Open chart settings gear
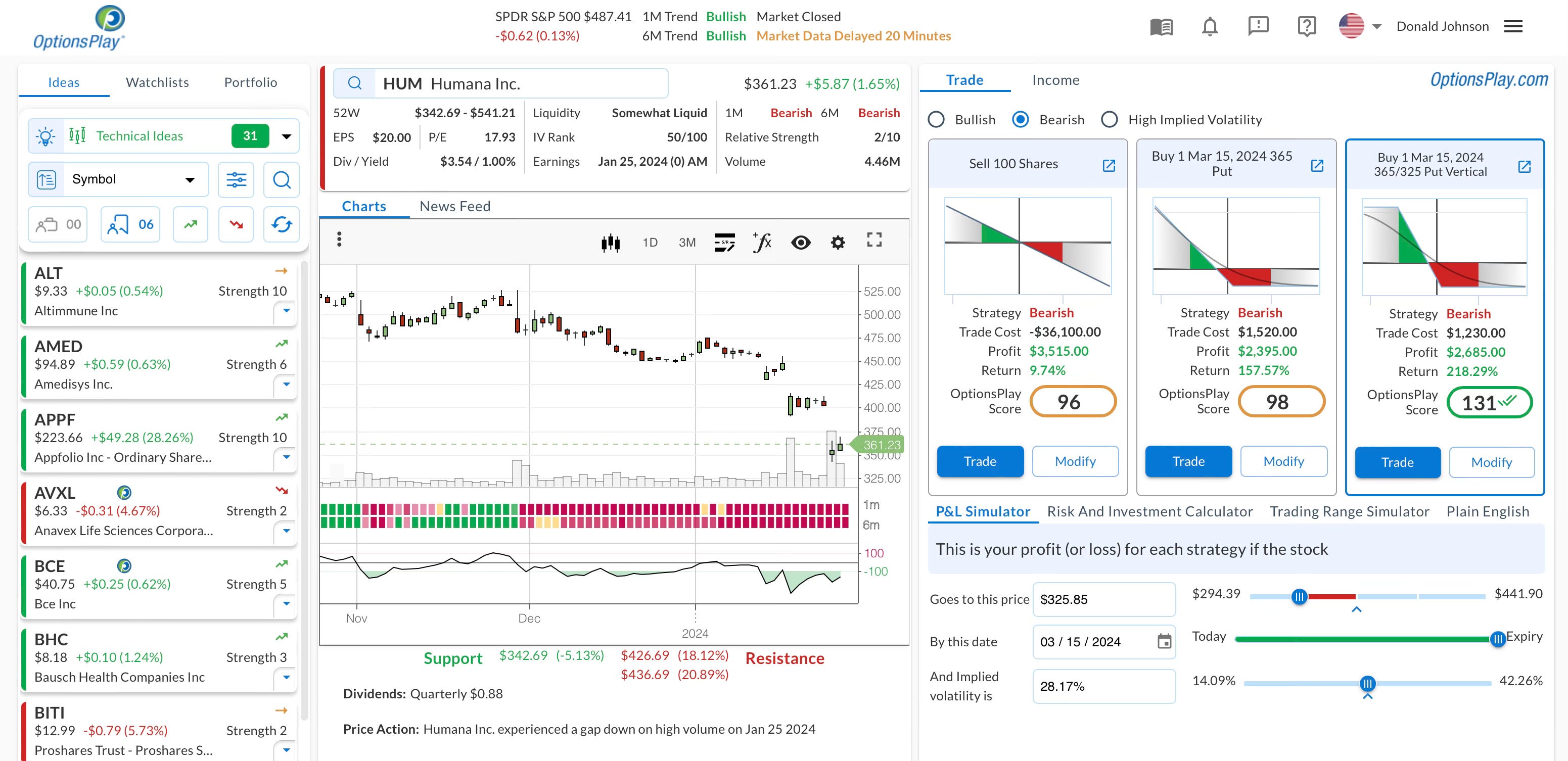1568x761 pixels. pos(838,242)
